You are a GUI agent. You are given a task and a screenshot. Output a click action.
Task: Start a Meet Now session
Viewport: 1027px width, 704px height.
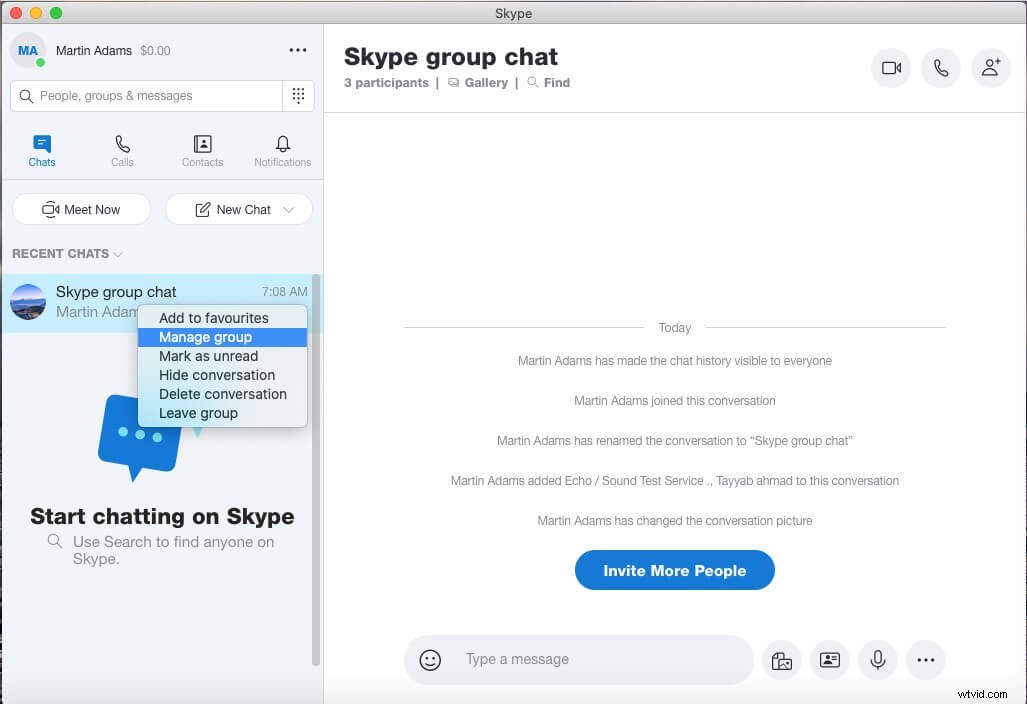point(80,209)
